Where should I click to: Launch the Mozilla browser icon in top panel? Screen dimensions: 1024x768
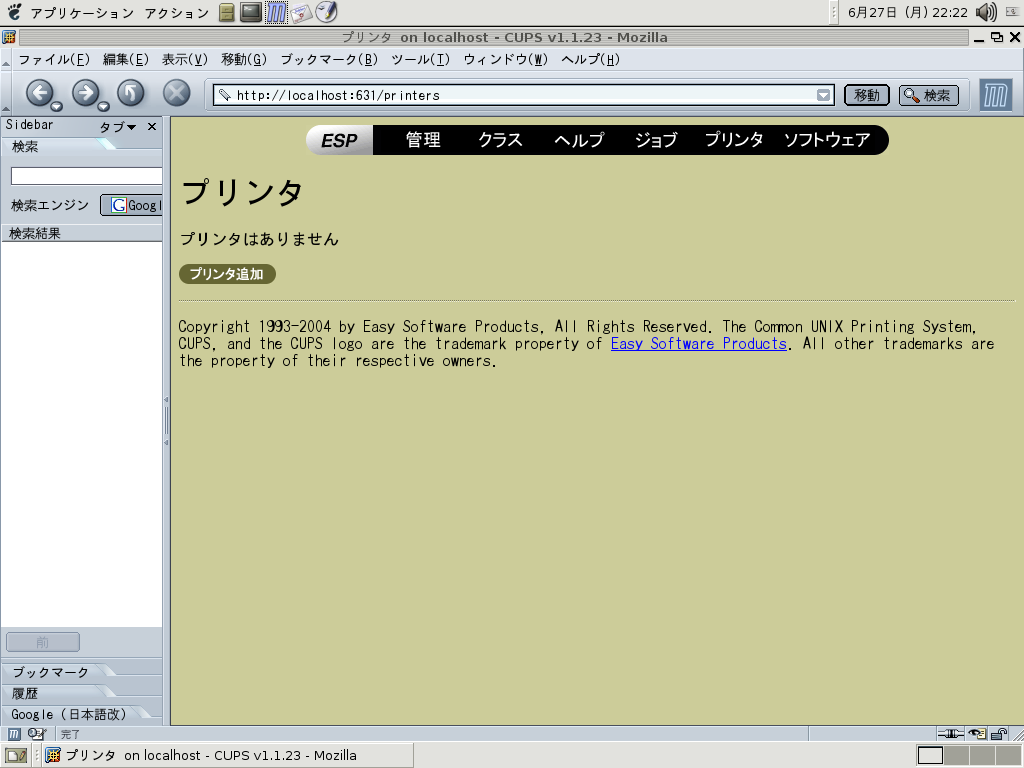pos(276,12)
